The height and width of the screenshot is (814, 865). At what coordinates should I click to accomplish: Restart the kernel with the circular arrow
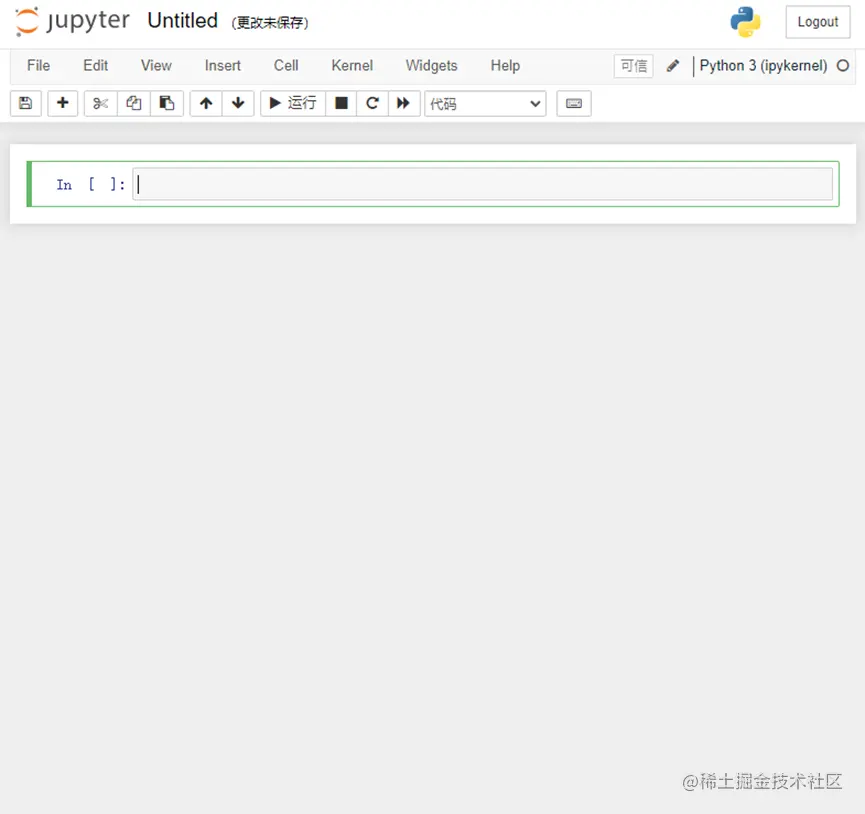pos(372,103)
